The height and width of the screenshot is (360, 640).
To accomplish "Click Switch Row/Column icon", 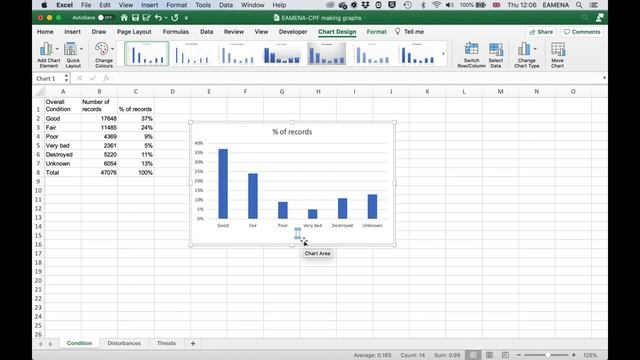I will (x=471, y=49).
